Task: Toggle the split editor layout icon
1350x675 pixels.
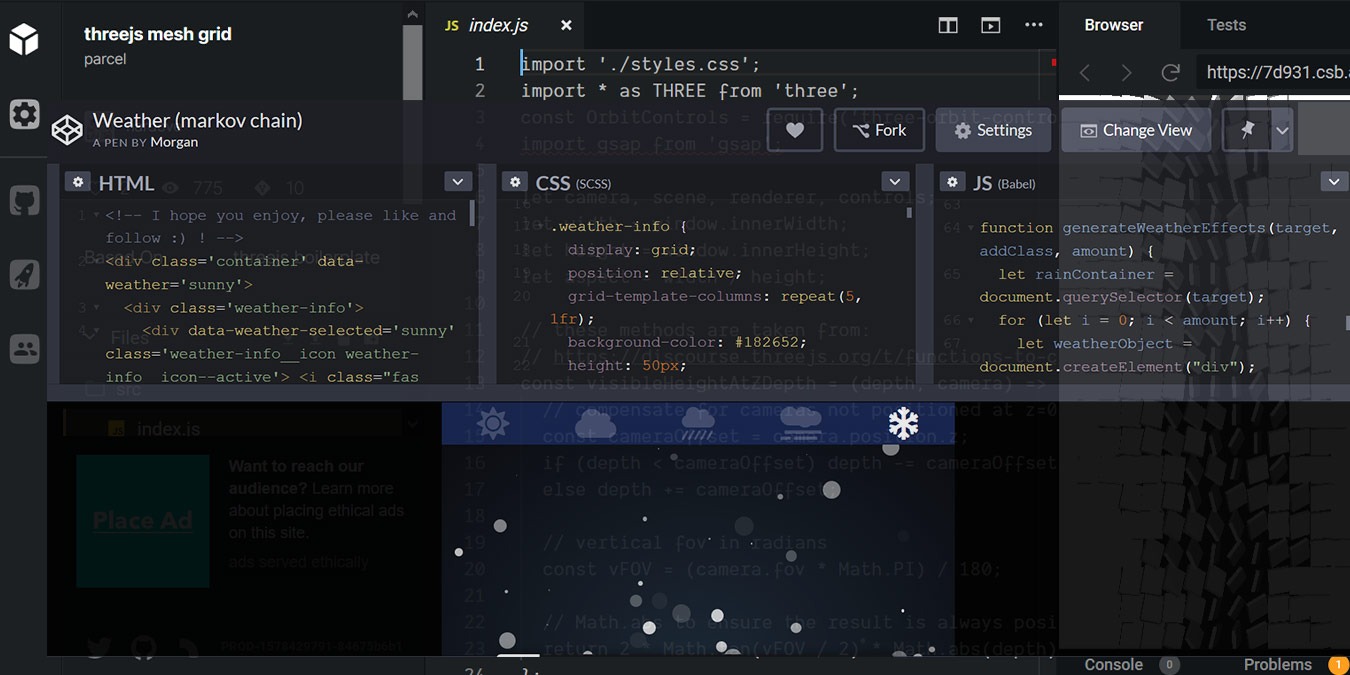Action: point(947,24)
